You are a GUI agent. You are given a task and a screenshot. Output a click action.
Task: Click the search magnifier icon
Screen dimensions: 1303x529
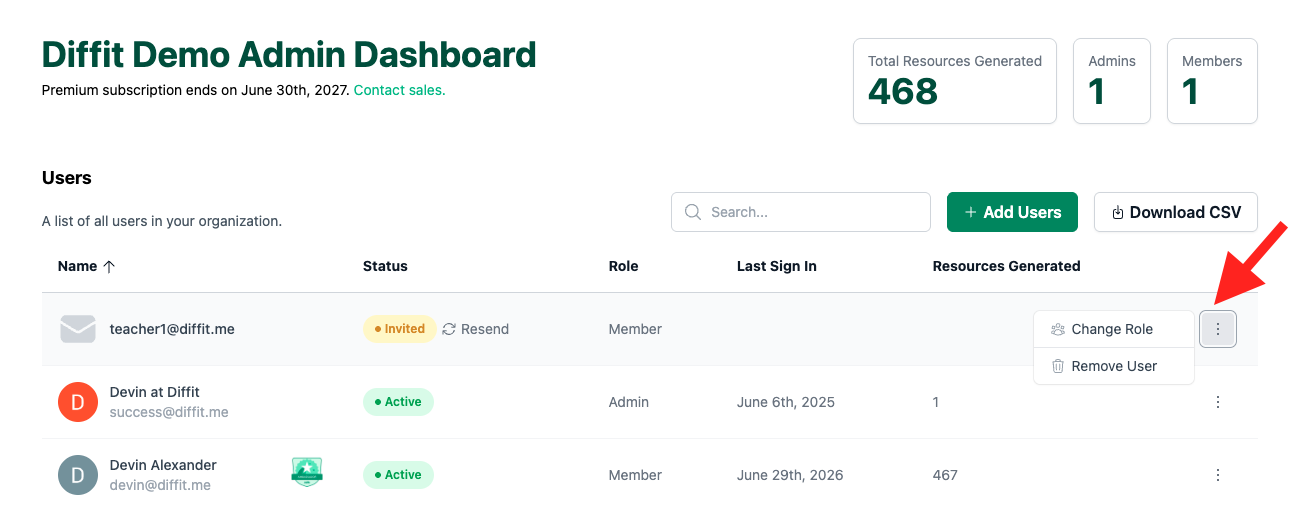[693, 212]
